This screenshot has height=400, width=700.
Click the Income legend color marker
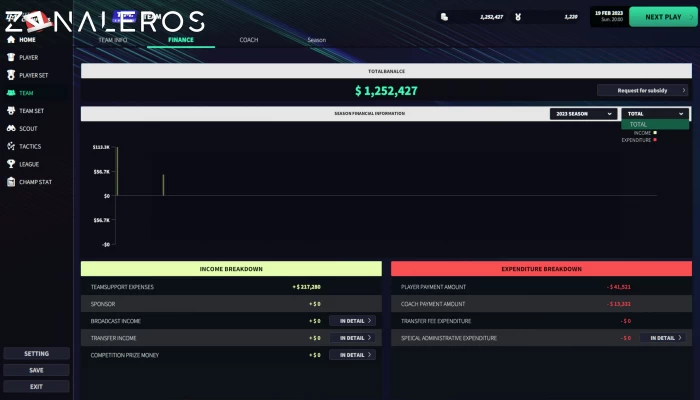click(655, 133)
